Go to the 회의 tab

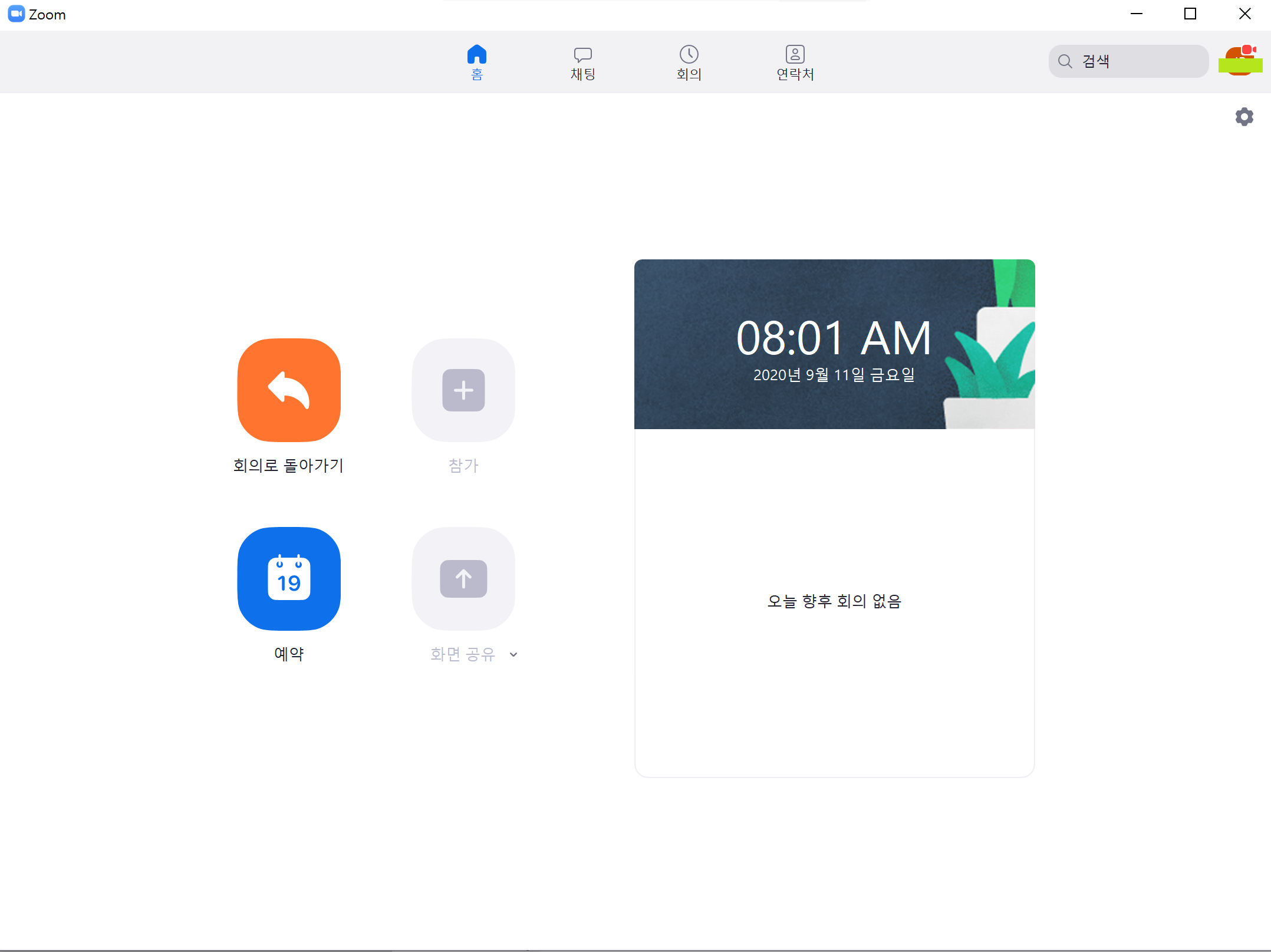click(689, 62)
